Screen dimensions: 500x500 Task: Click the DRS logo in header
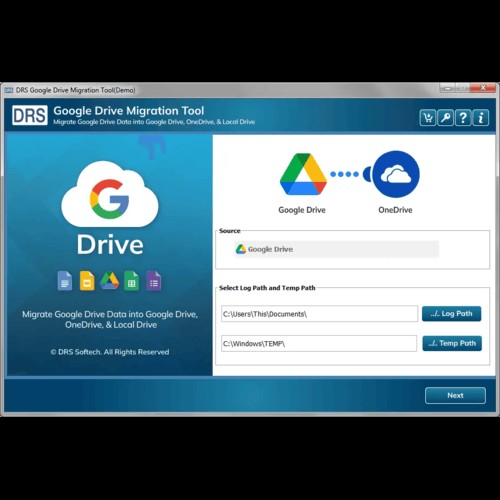pyautogui.click(x=30, y=115)
